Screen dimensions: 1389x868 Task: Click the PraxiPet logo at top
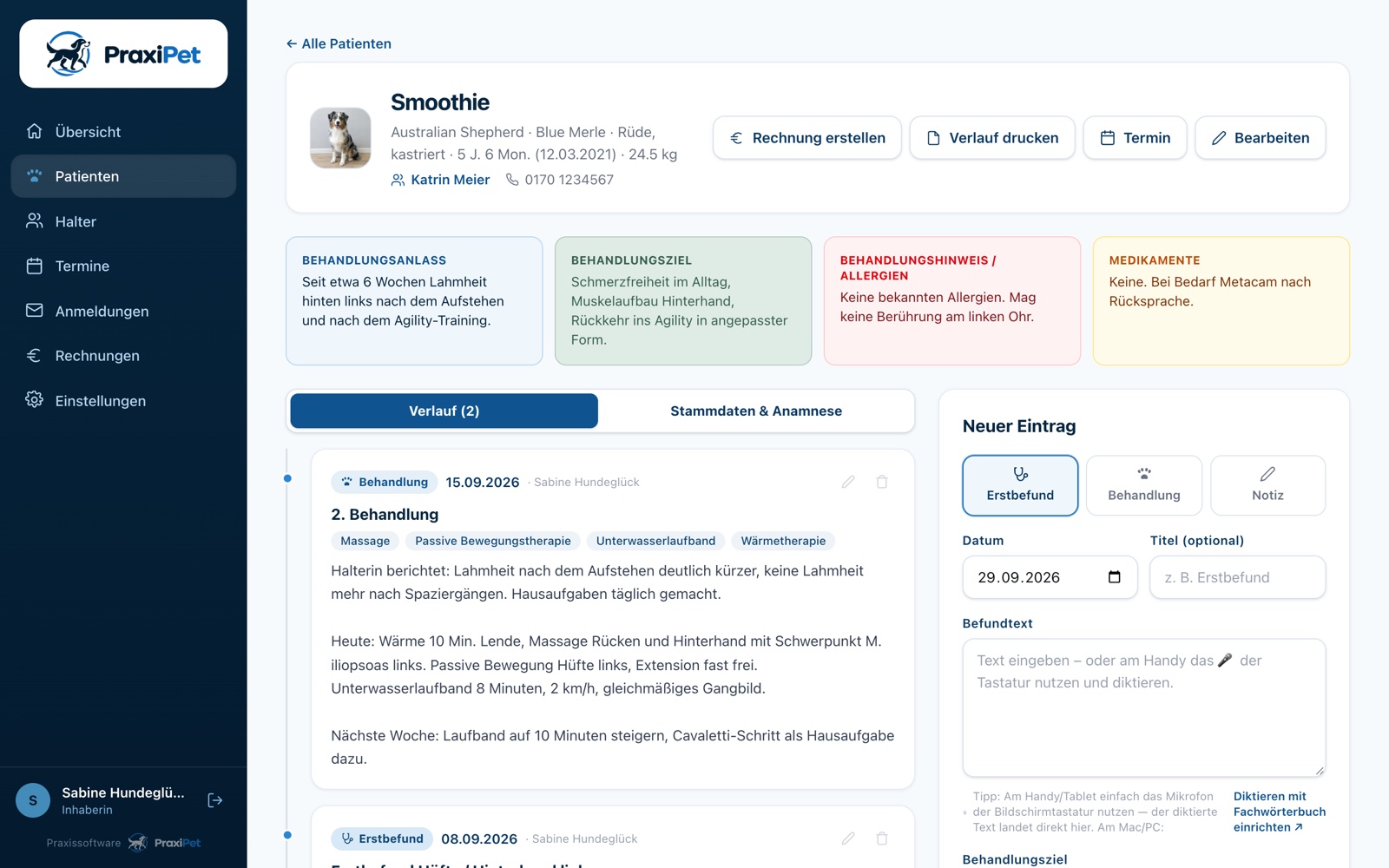[x=123, y=54]
